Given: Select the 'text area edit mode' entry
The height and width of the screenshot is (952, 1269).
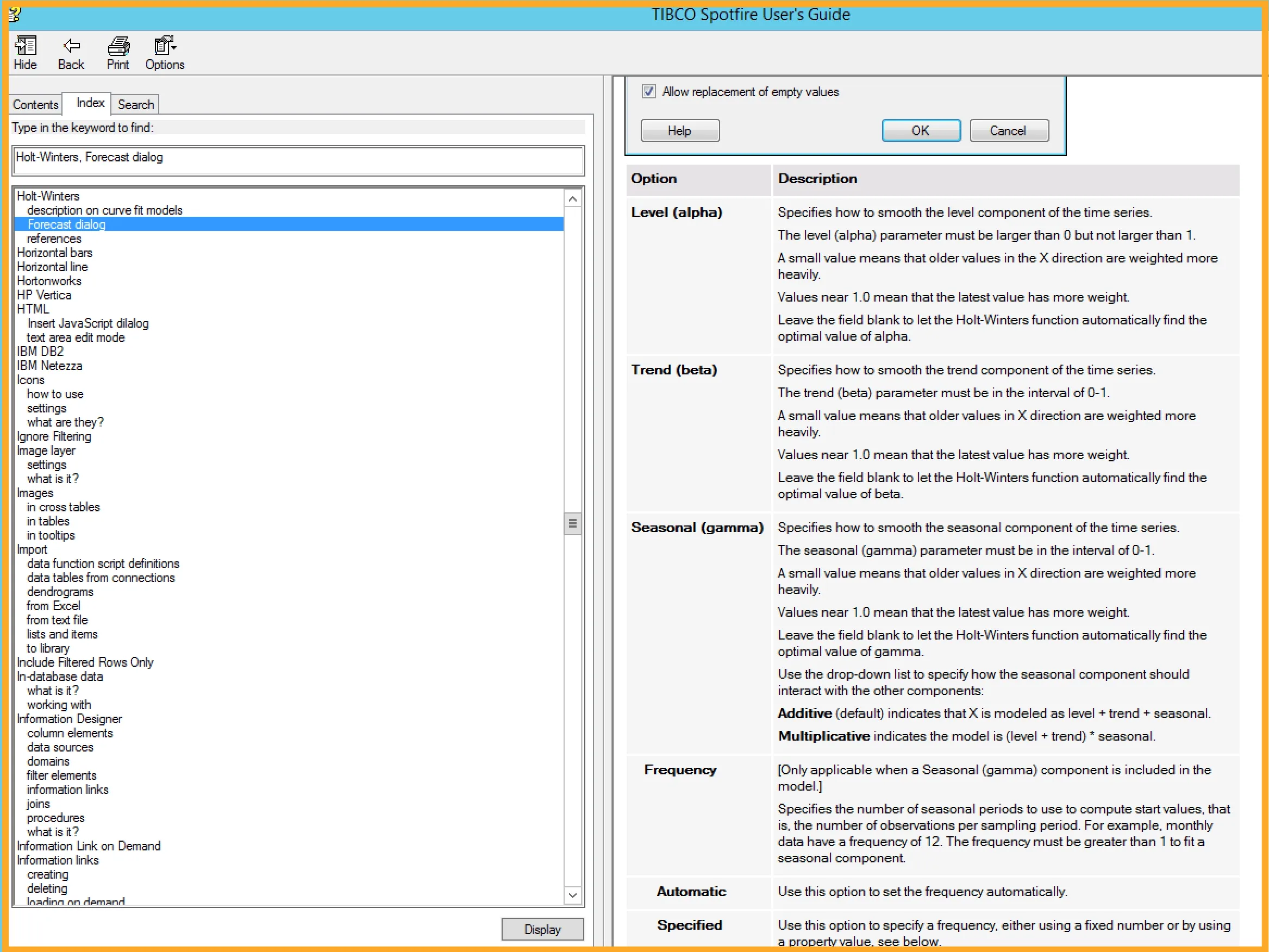Looking at the screenshot, I should click(76, 338).
